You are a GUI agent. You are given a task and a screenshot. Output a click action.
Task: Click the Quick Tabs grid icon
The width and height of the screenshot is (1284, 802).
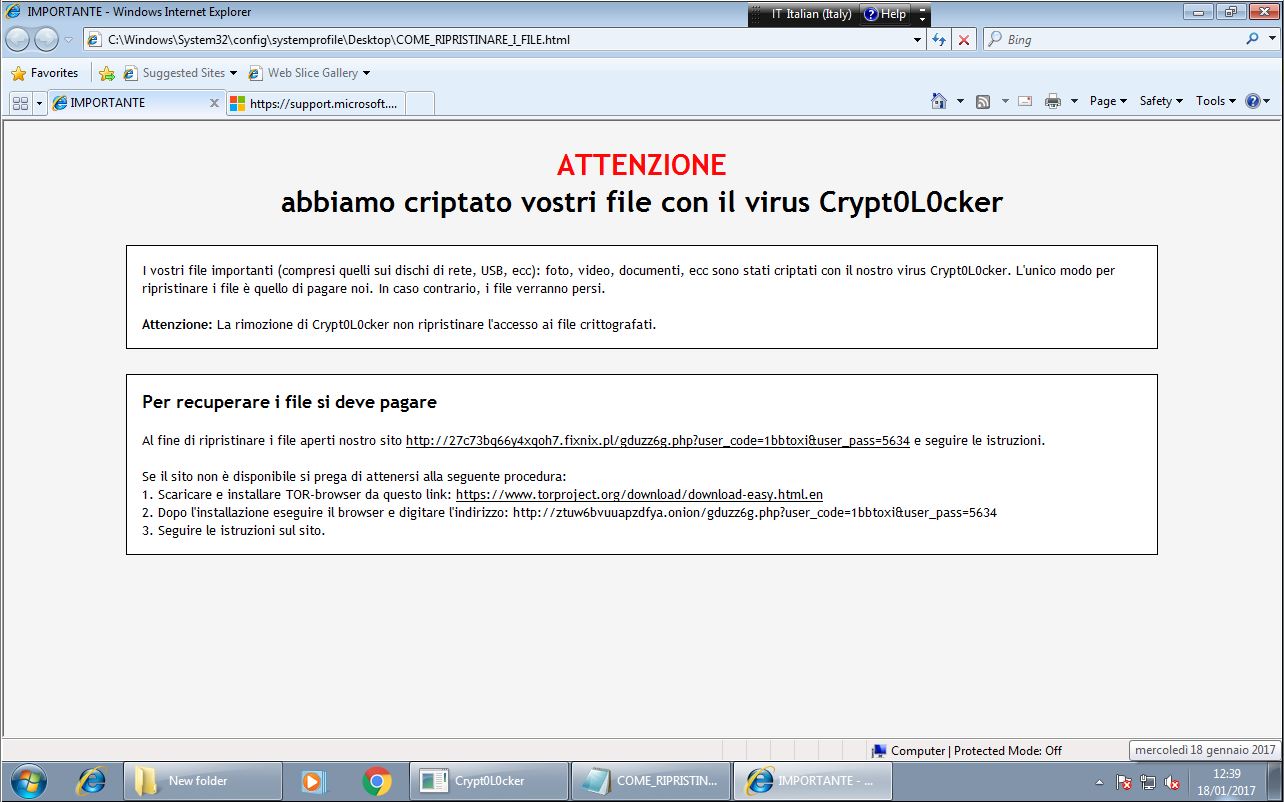point(20,103)
